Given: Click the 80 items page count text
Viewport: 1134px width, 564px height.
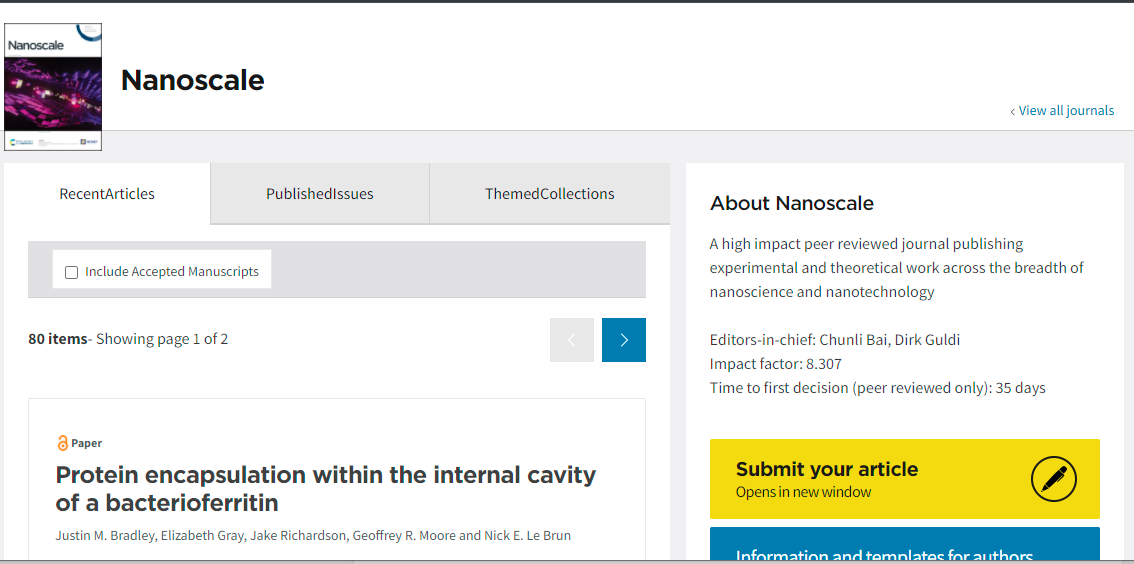Looking at the screenshot, I should (x=58, y=339).
